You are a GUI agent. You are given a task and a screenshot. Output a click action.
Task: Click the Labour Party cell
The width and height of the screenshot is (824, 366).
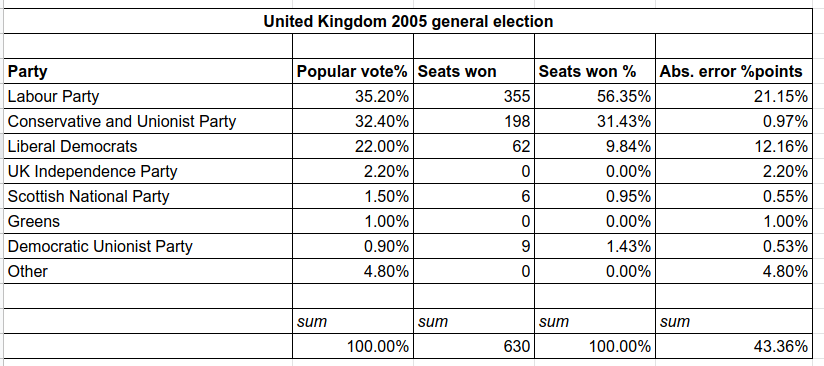[x=148, y=96]
